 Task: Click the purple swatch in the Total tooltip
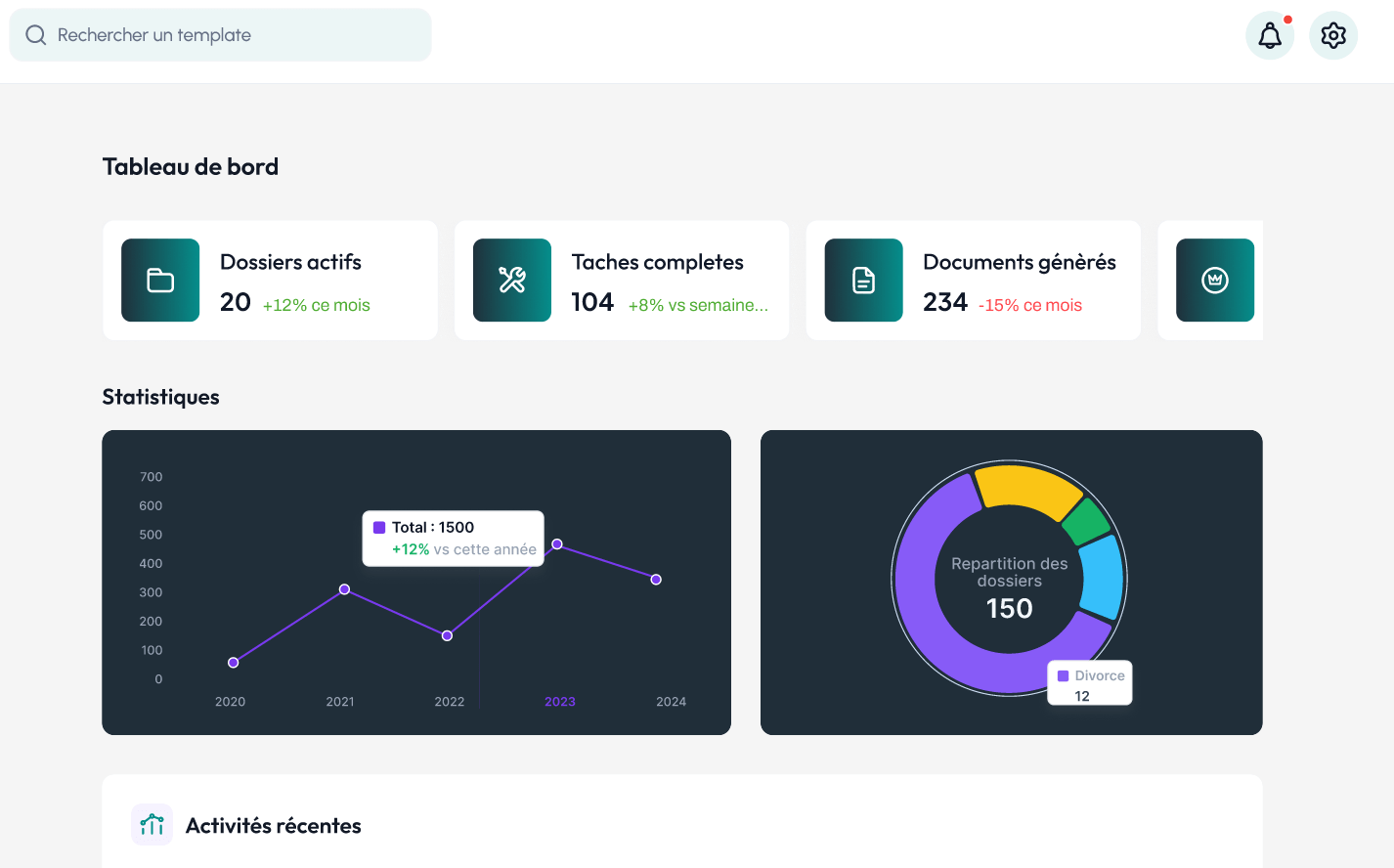380,527
